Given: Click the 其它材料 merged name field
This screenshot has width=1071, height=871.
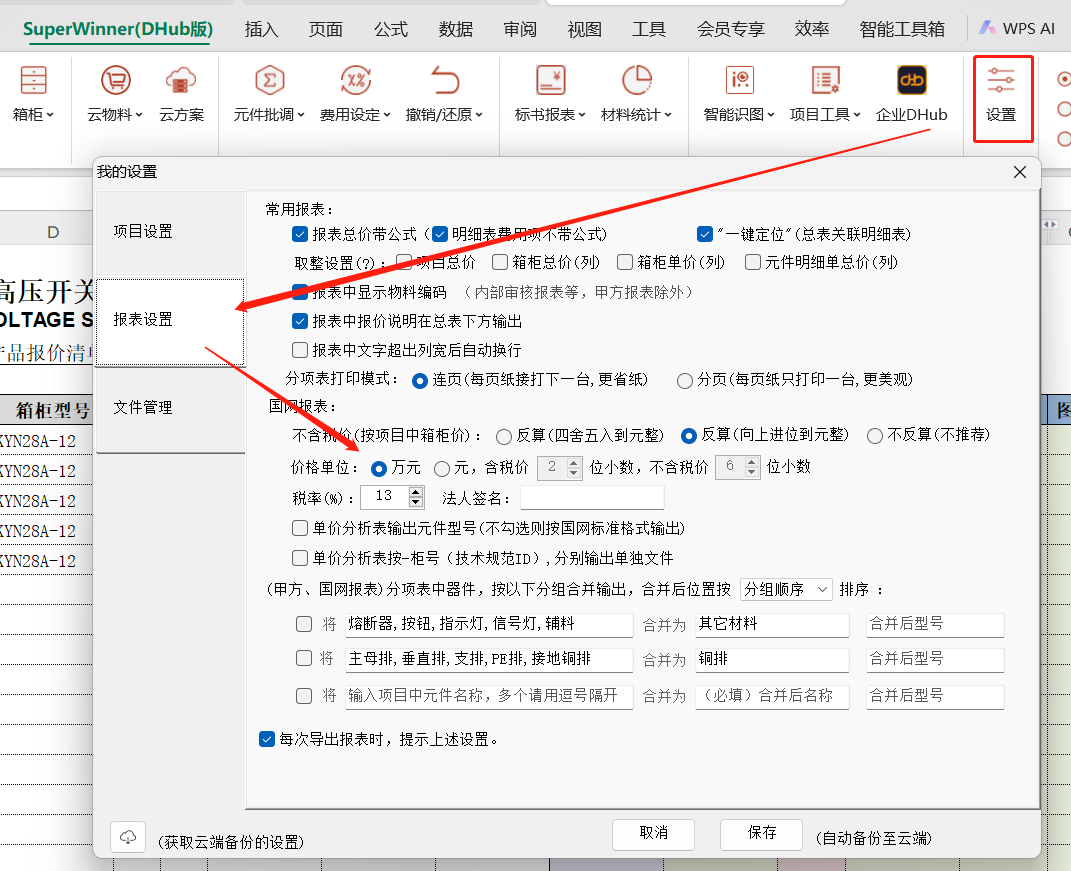Looking at the screenshot, I should coord(772,624).
